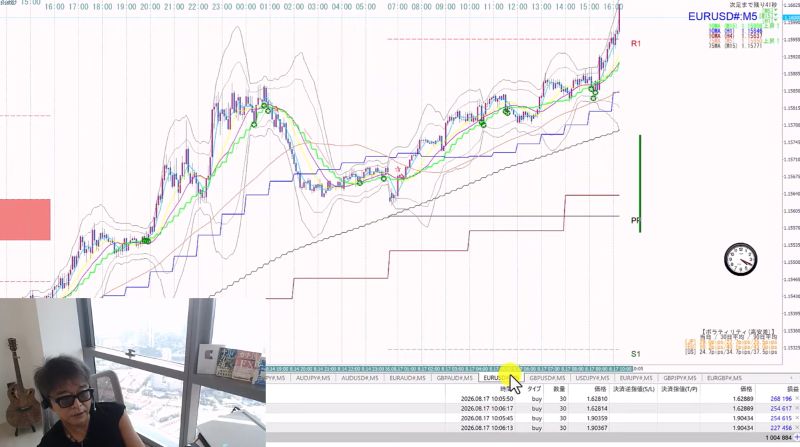Image resolution: width=800 pixels, height=447 pixels.
Task: Click the plus icon beside total 1 004 884
Action: pyautogui.click(x=797, y=438)
